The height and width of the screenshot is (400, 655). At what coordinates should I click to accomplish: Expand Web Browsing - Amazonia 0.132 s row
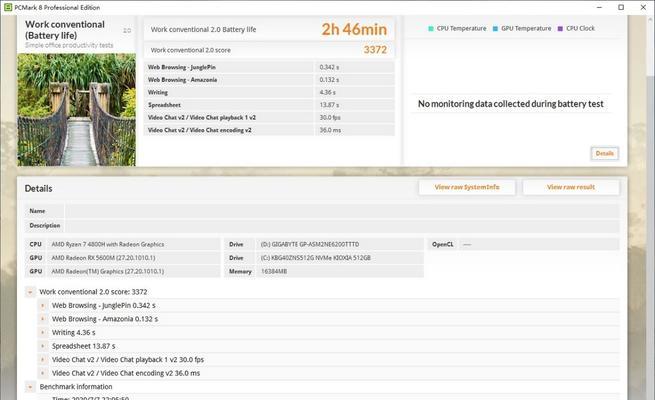43,319
